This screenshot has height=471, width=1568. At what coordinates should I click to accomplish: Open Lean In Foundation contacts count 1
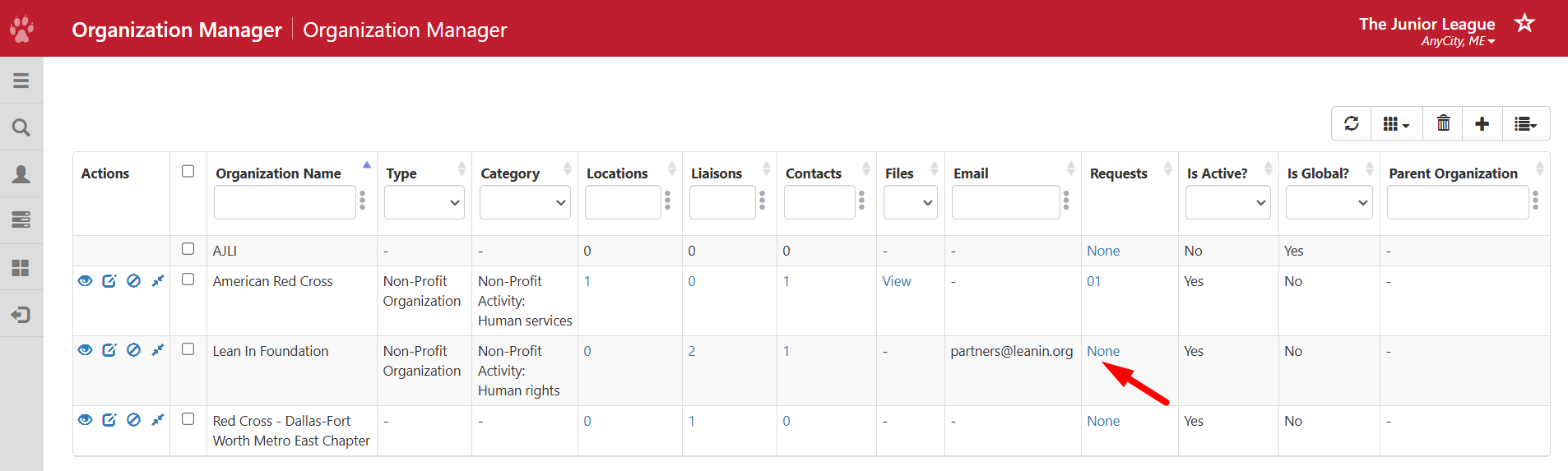[x=786, y=351]
